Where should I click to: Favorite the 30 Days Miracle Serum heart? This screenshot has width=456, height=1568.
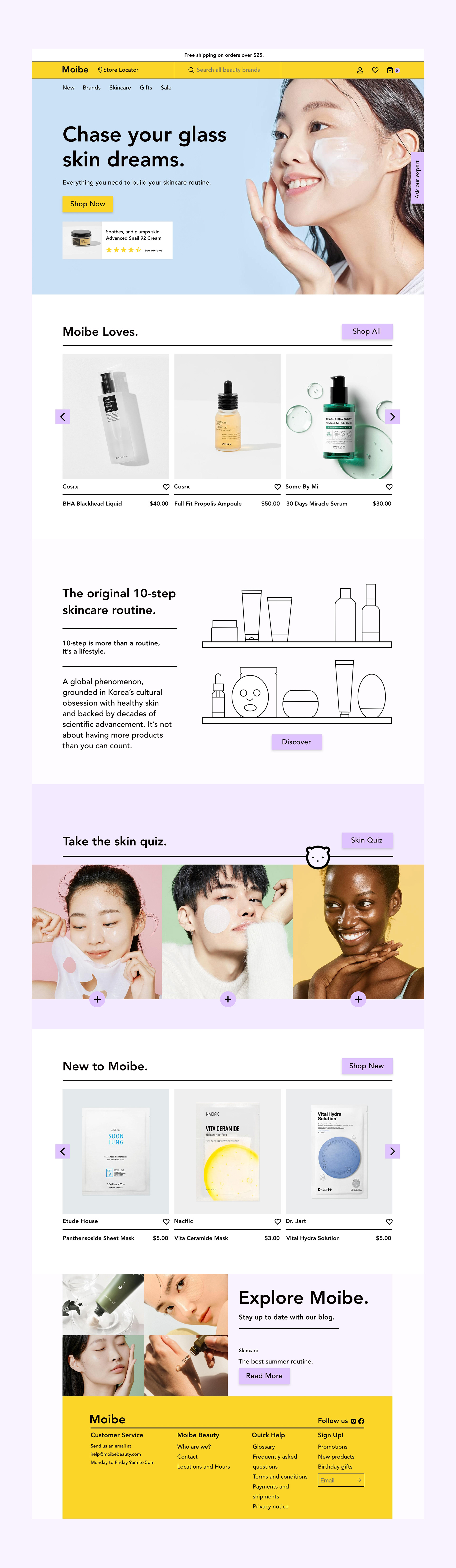(x=389, y=487)
